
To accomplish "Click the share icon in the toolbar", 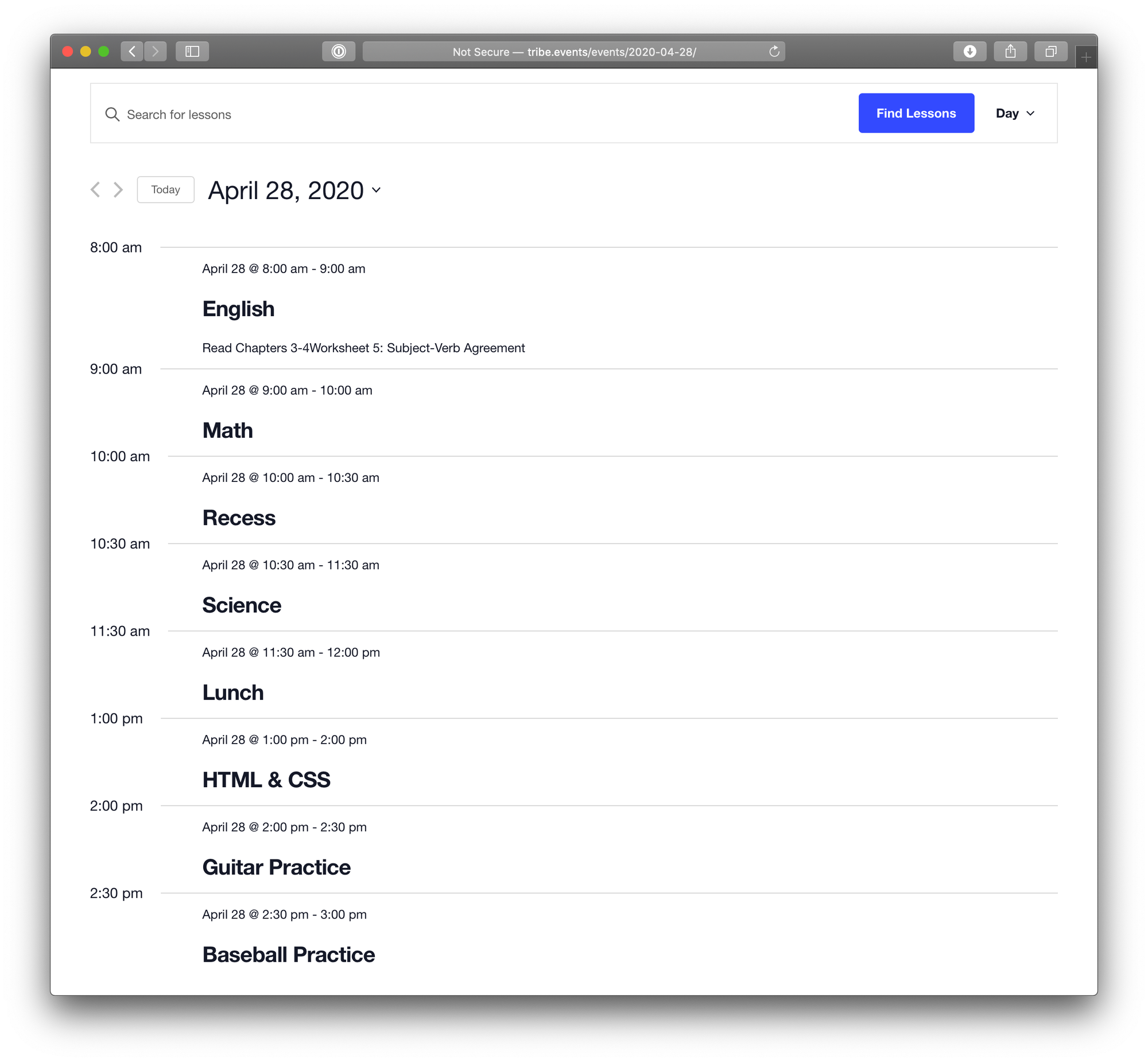I will (1010, 51).
